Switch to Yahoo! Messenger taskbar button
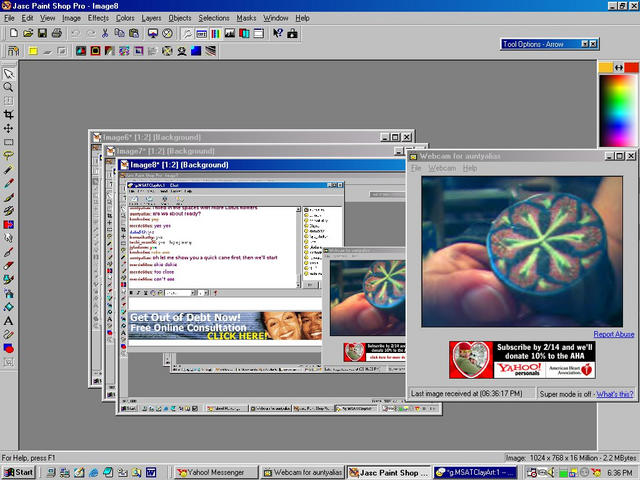Viewport: 640px width, 480px height. (x=216, y=472)
